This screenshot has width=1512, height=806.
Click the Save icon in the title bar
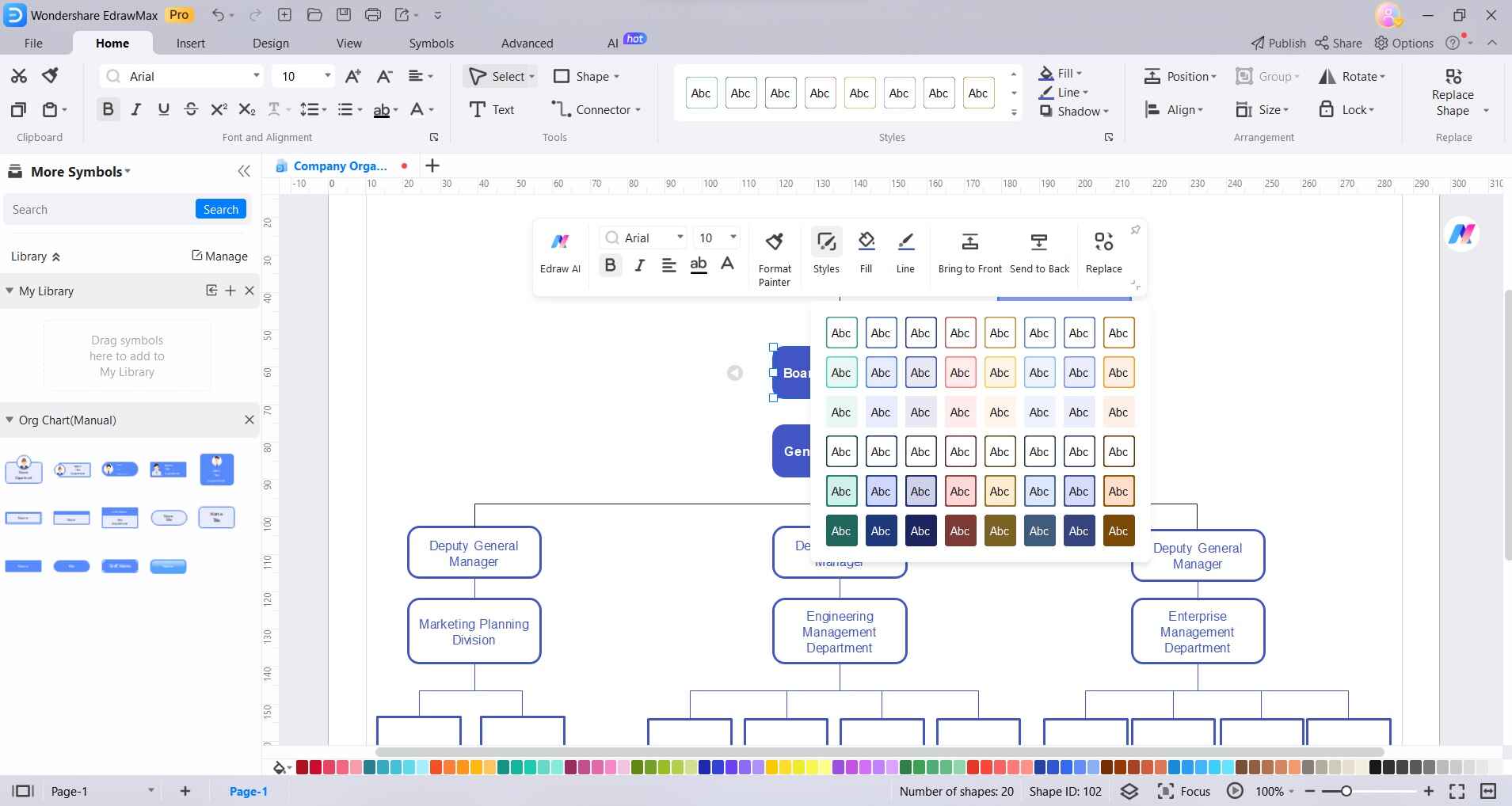pyautogui.click(x=343, y=14)
